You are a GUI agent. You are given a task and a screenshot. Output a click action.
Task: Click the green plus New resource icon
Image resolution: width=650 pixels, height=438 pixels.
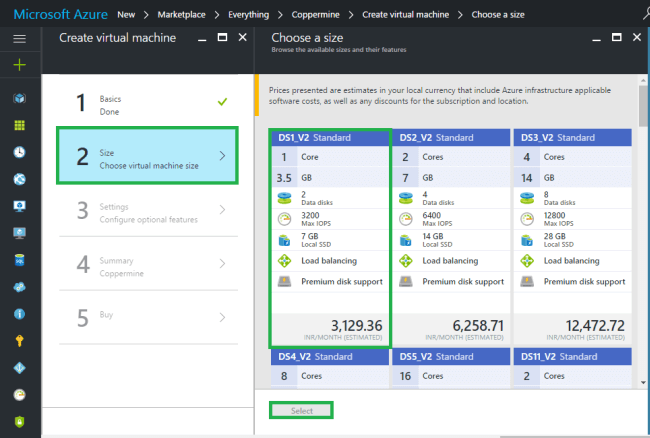[x=19, y=65]
